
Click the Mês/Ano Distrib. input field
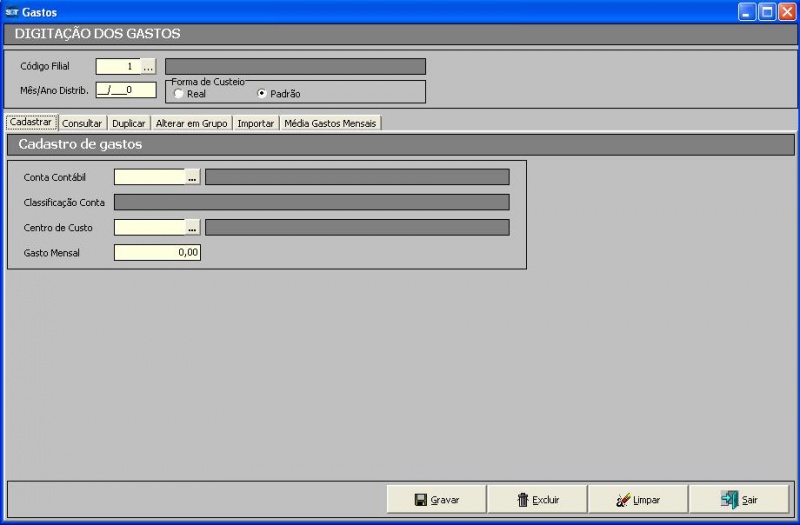click(x=126, y=90)
